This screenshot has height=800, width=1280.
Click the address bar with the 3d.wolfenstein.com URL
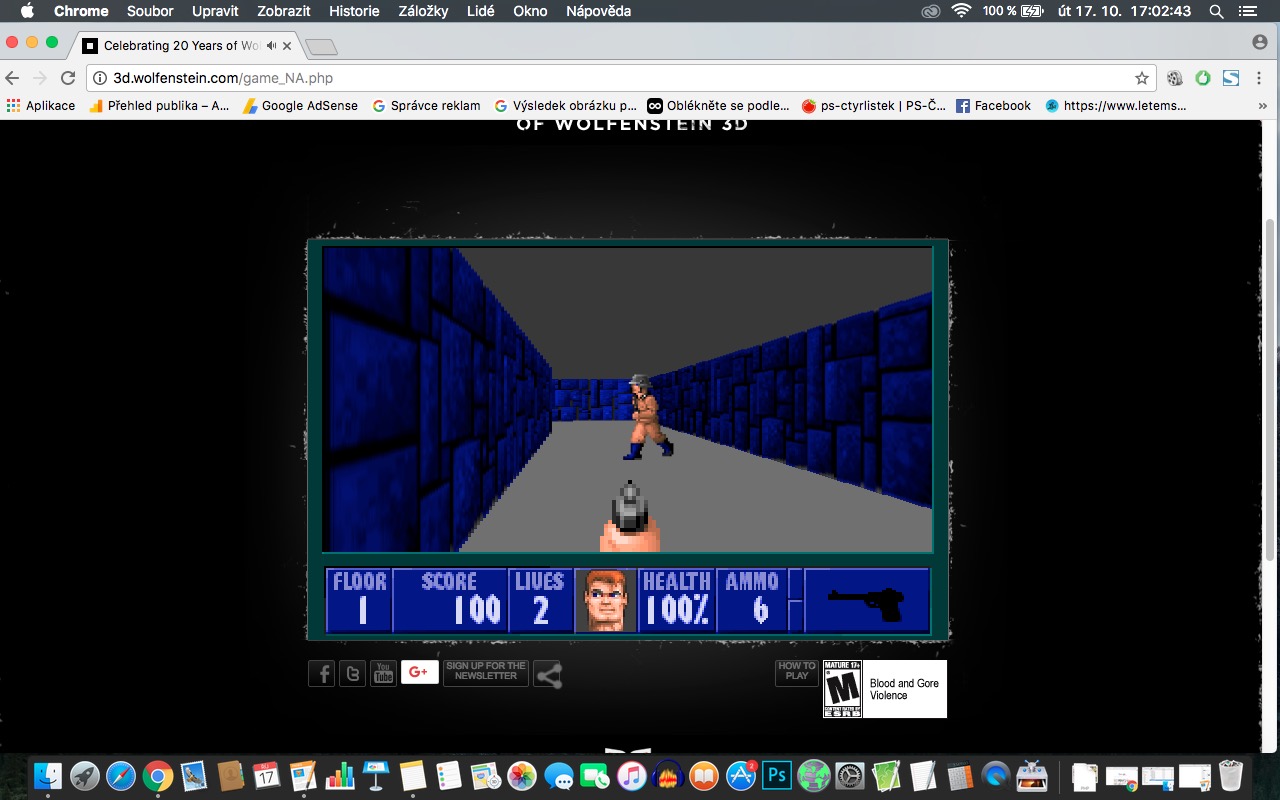tap(620, 78)
